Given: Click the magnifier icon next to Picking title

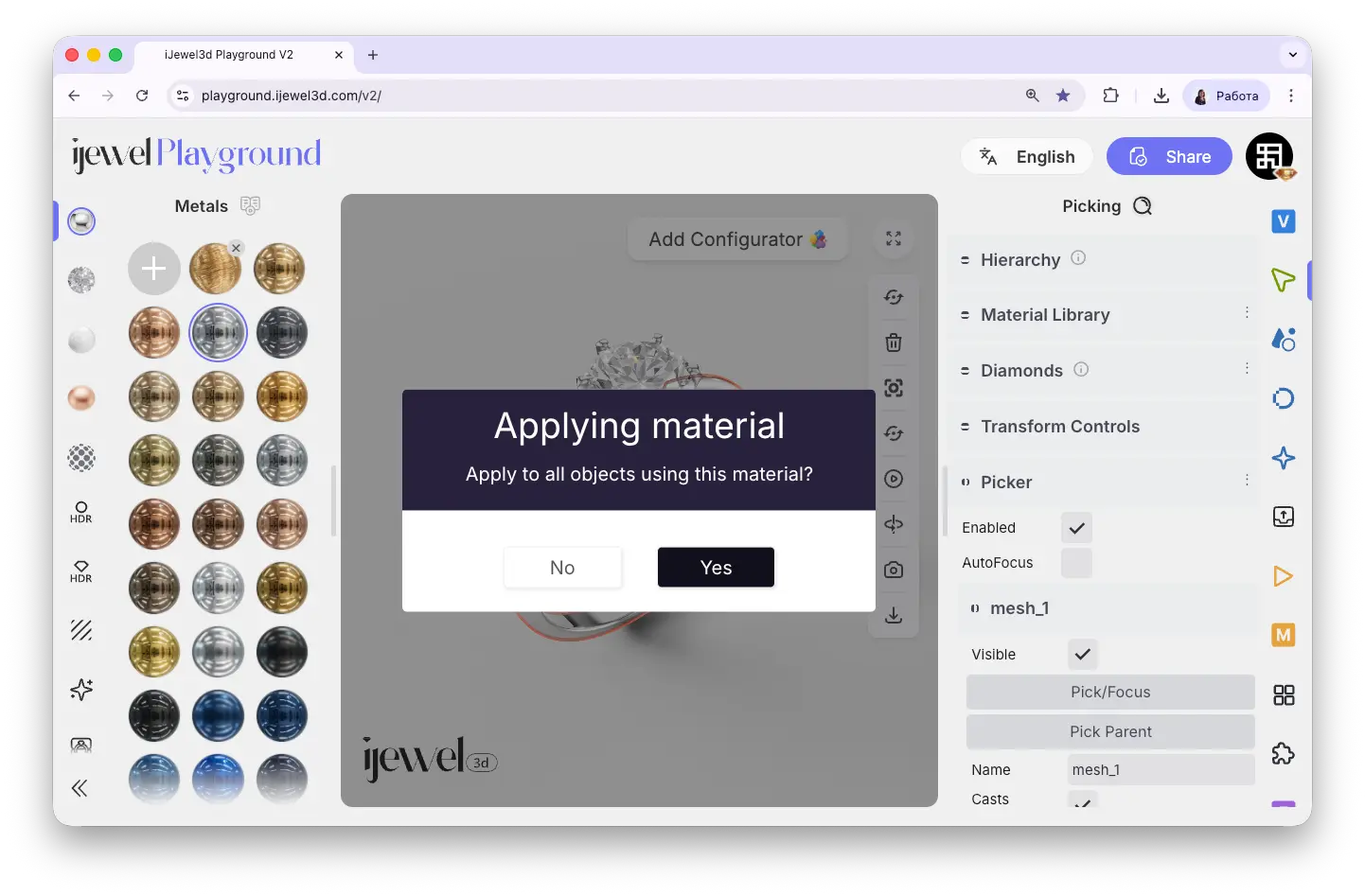Looking at the screenshot, I should click(1143, 205).
